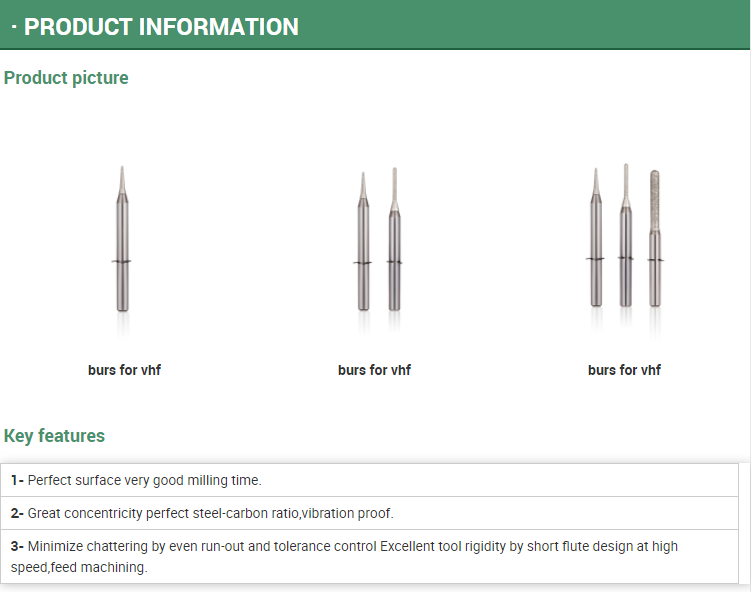The width and height of the screenshot is (751, 592).
Task: Click the pointed bur in the left image
Action: pyautogui.click(x=123, y=239)
